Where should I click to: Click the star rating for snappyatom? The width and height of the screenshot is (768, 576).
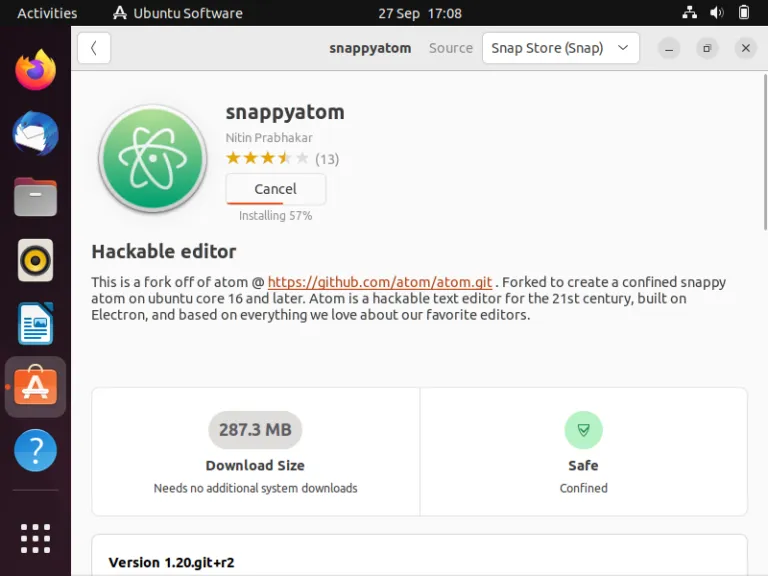tap(267, 158)
